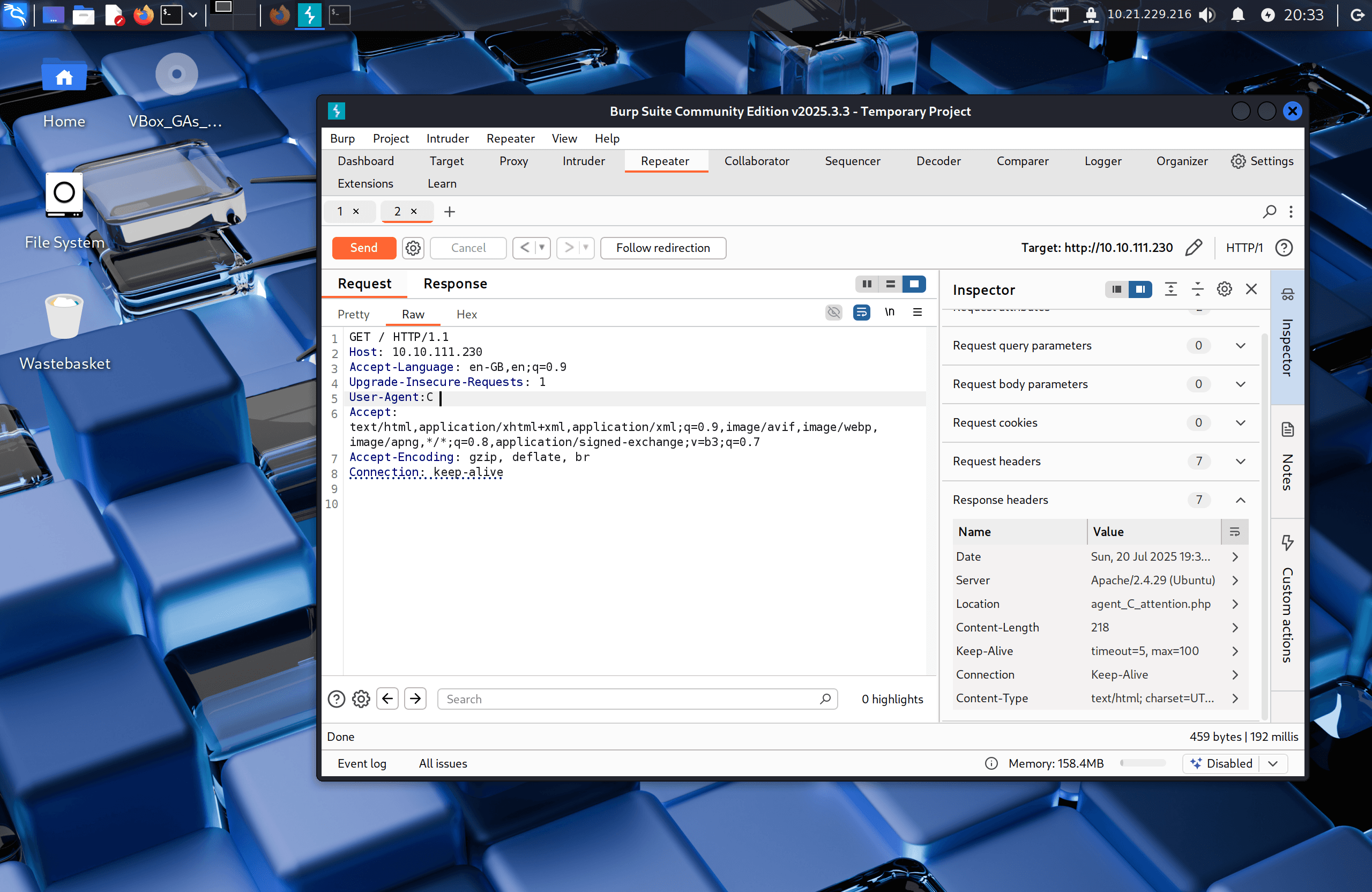Open All issues
1372x892 pixels.
coord(443,763)
